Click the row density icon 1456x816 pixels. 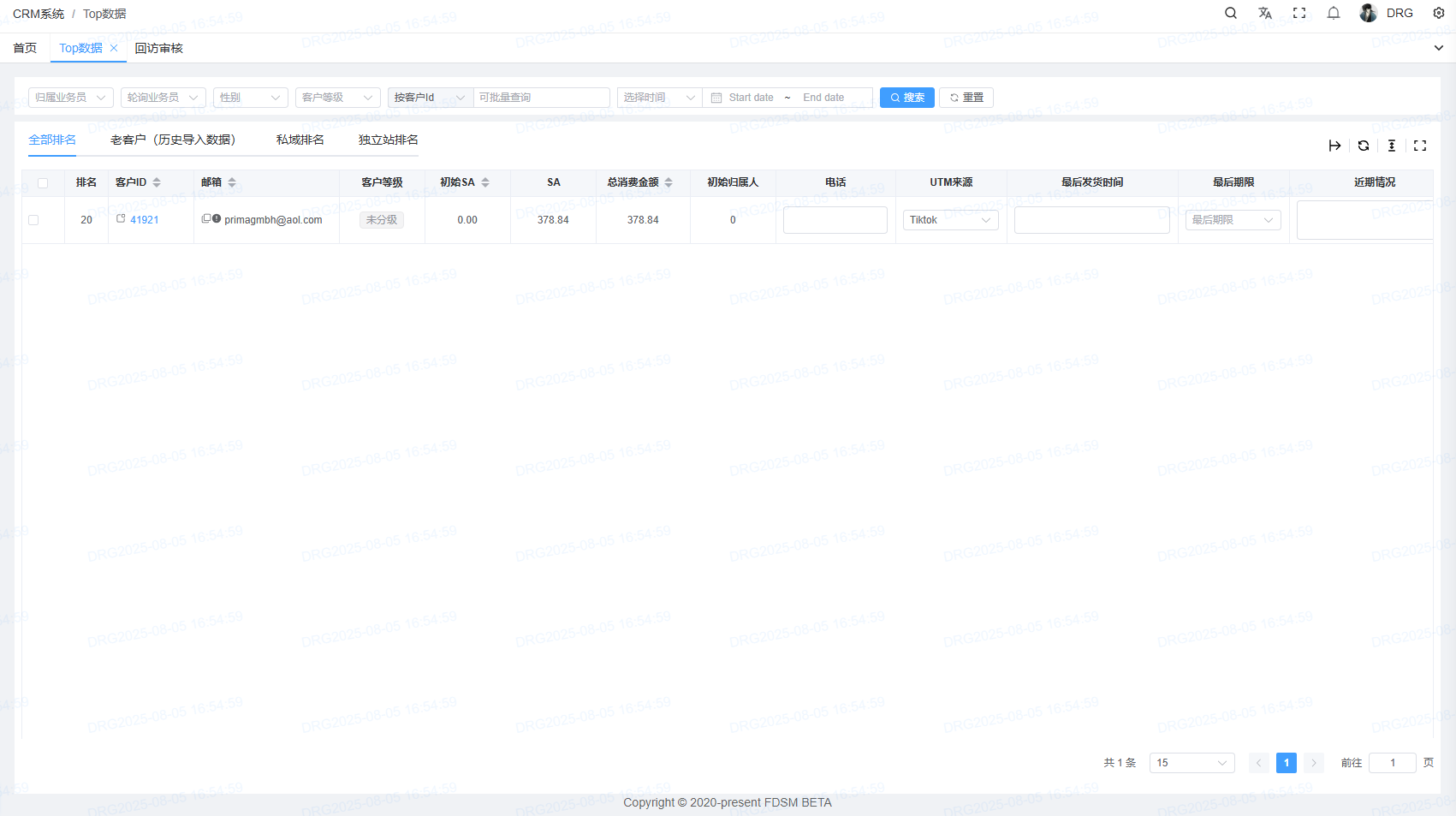(1392, 146)
